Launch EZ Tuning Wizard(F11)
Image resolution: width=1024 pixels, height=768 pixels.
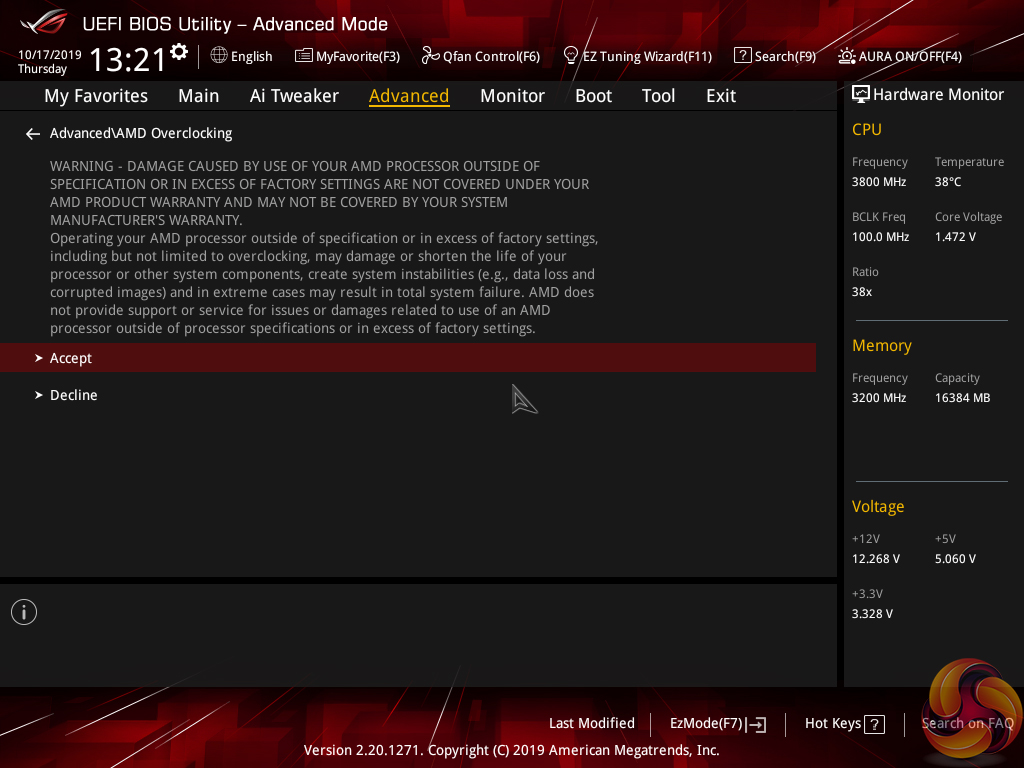click(x=637, y=56)
